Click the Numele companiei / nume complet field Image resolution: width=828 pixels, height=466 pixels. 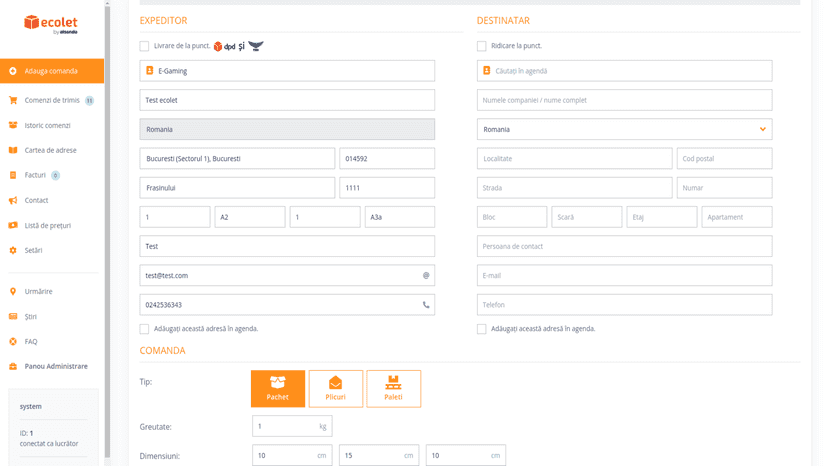pos(624,100)
